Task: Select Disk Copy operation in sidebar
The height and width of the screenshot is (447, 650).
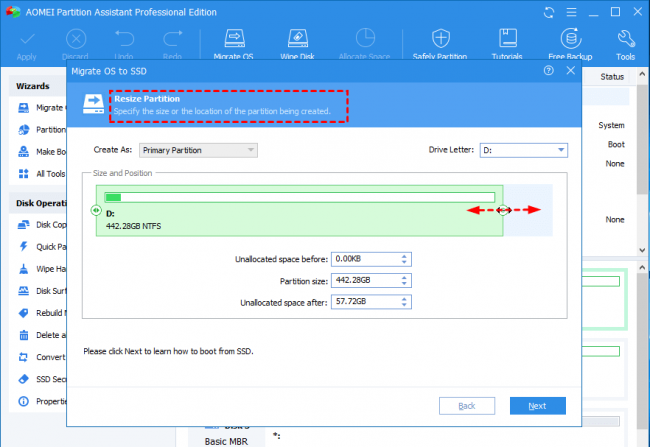Action: pyautogui.click(x=42, y=225)
